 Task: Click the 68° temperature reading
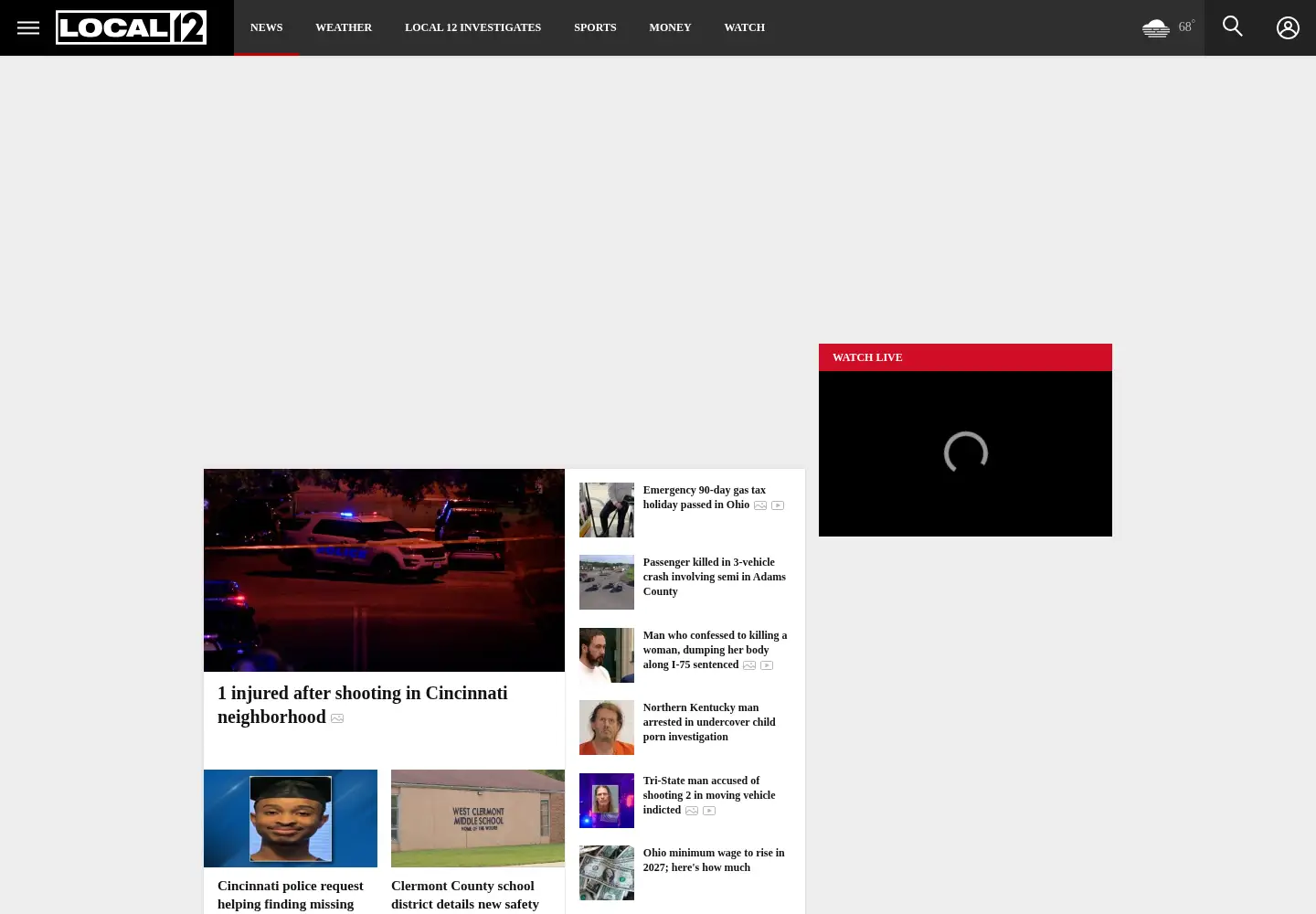(x=1186, y=27)
